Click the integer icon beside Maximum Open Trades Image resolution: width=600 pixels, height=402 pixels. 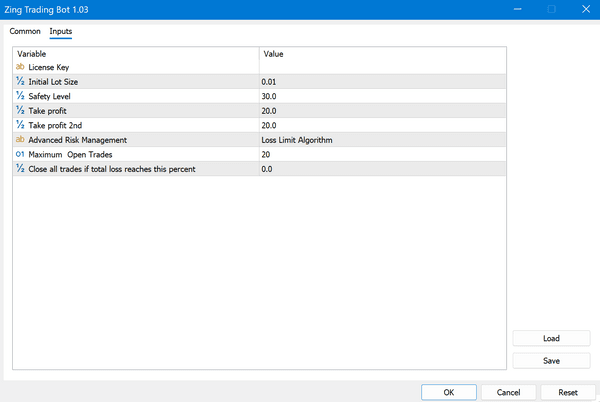(21, 155)
